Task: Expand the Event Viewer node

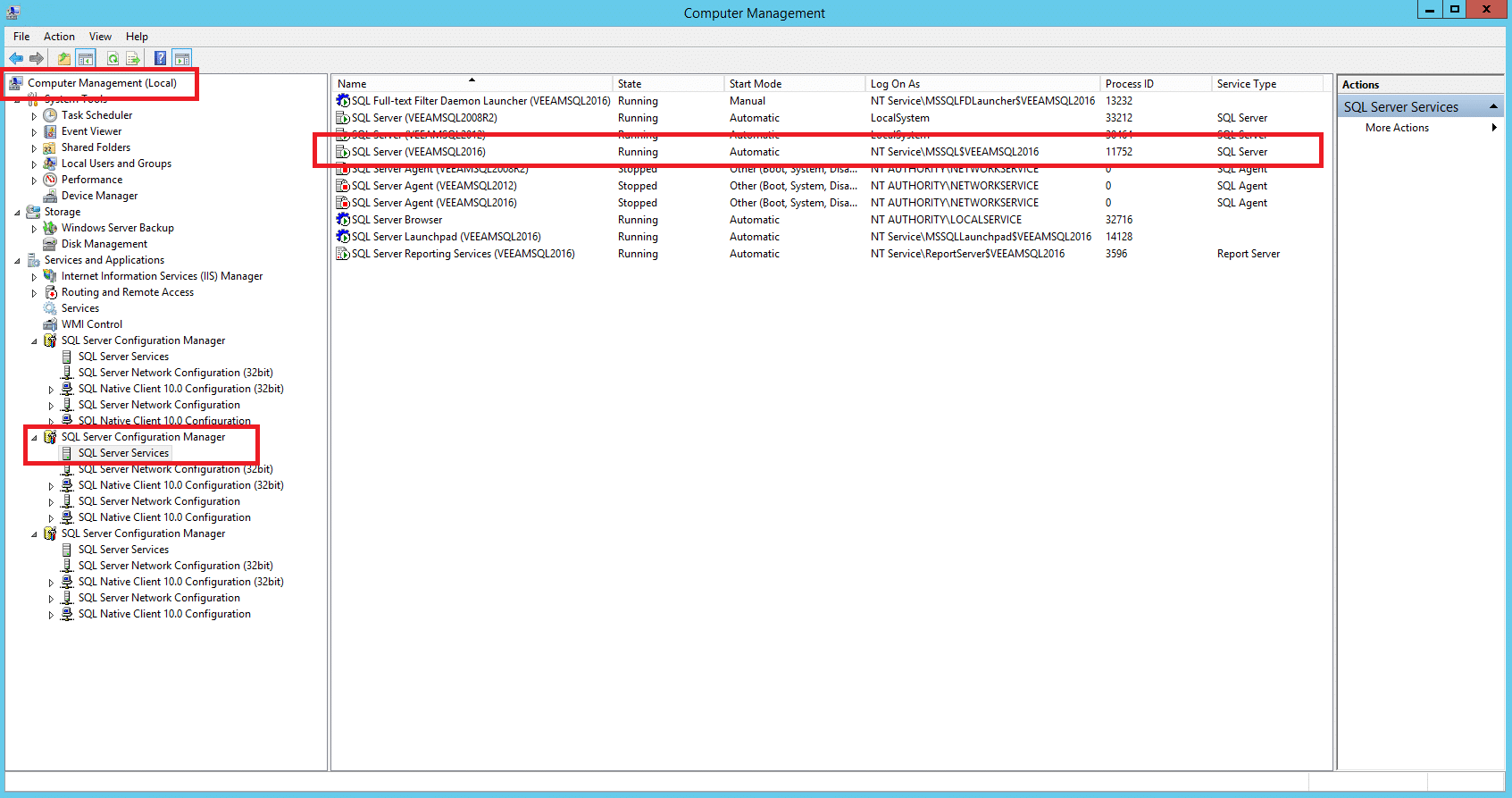Action: tap(34, 132)
